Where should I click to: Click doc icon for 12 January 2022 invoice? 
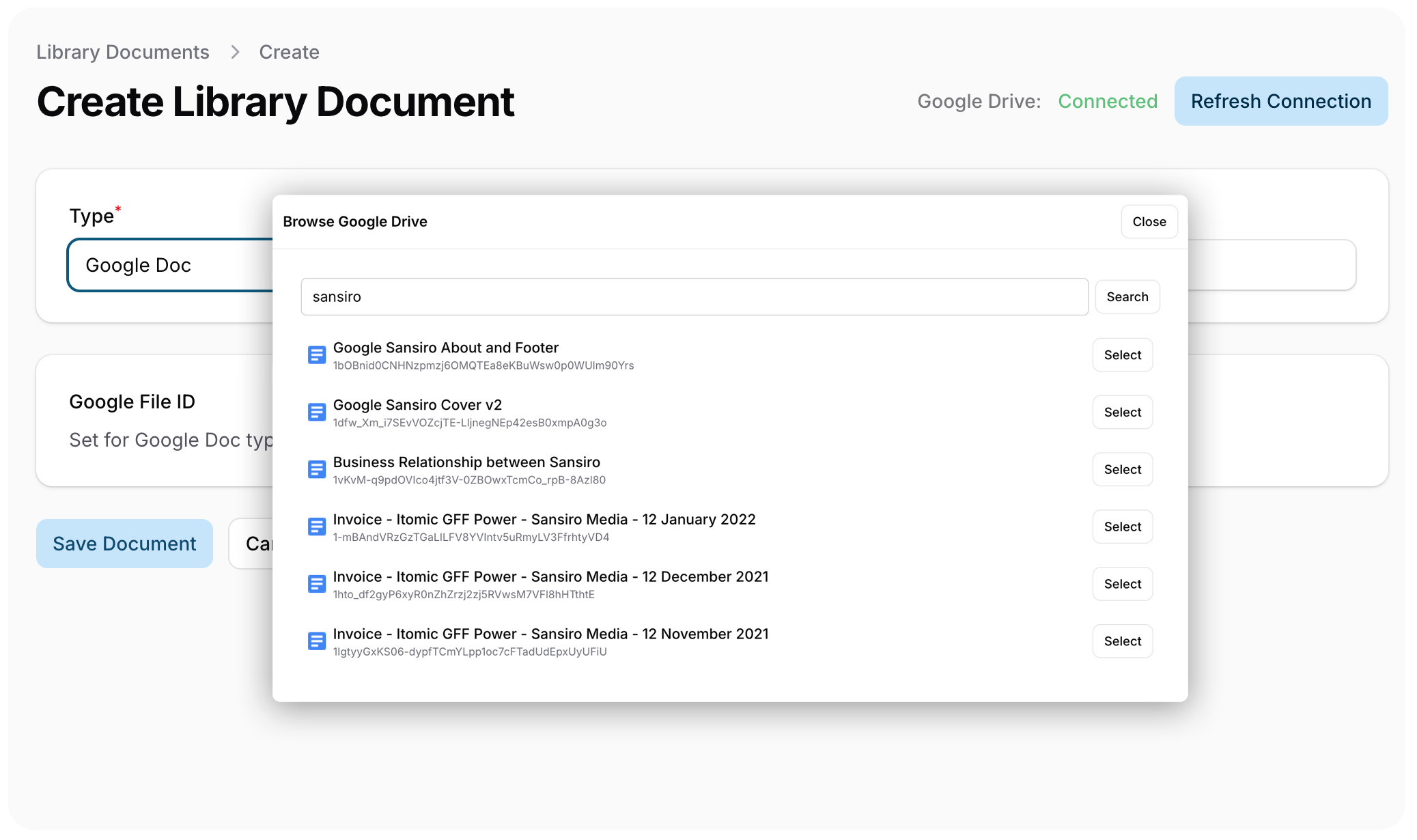click(x=316, y=527)
